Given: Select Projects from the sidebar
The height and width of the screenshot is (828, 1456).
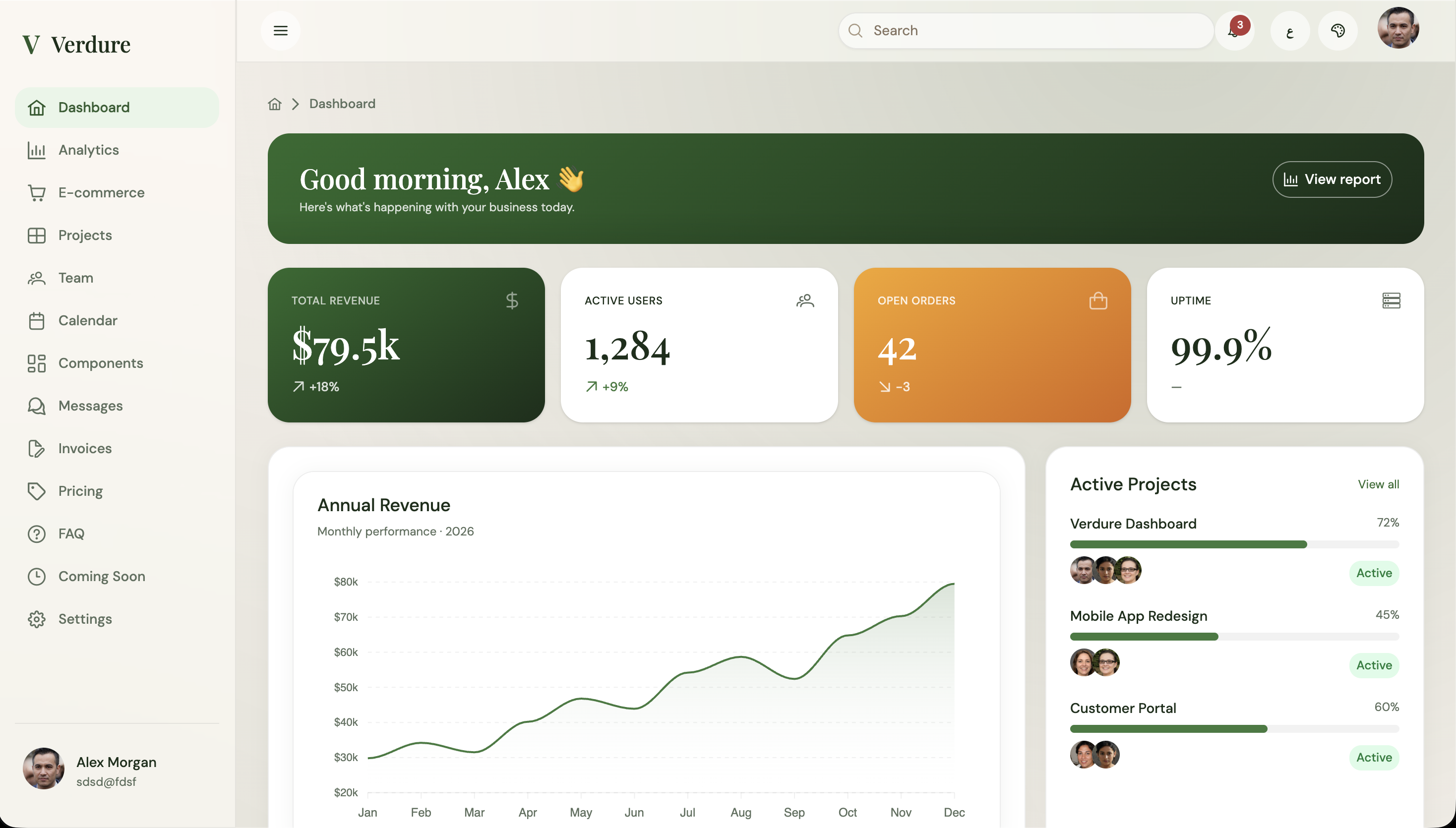Looking at the screenshot, I should [x=117, y=236].
